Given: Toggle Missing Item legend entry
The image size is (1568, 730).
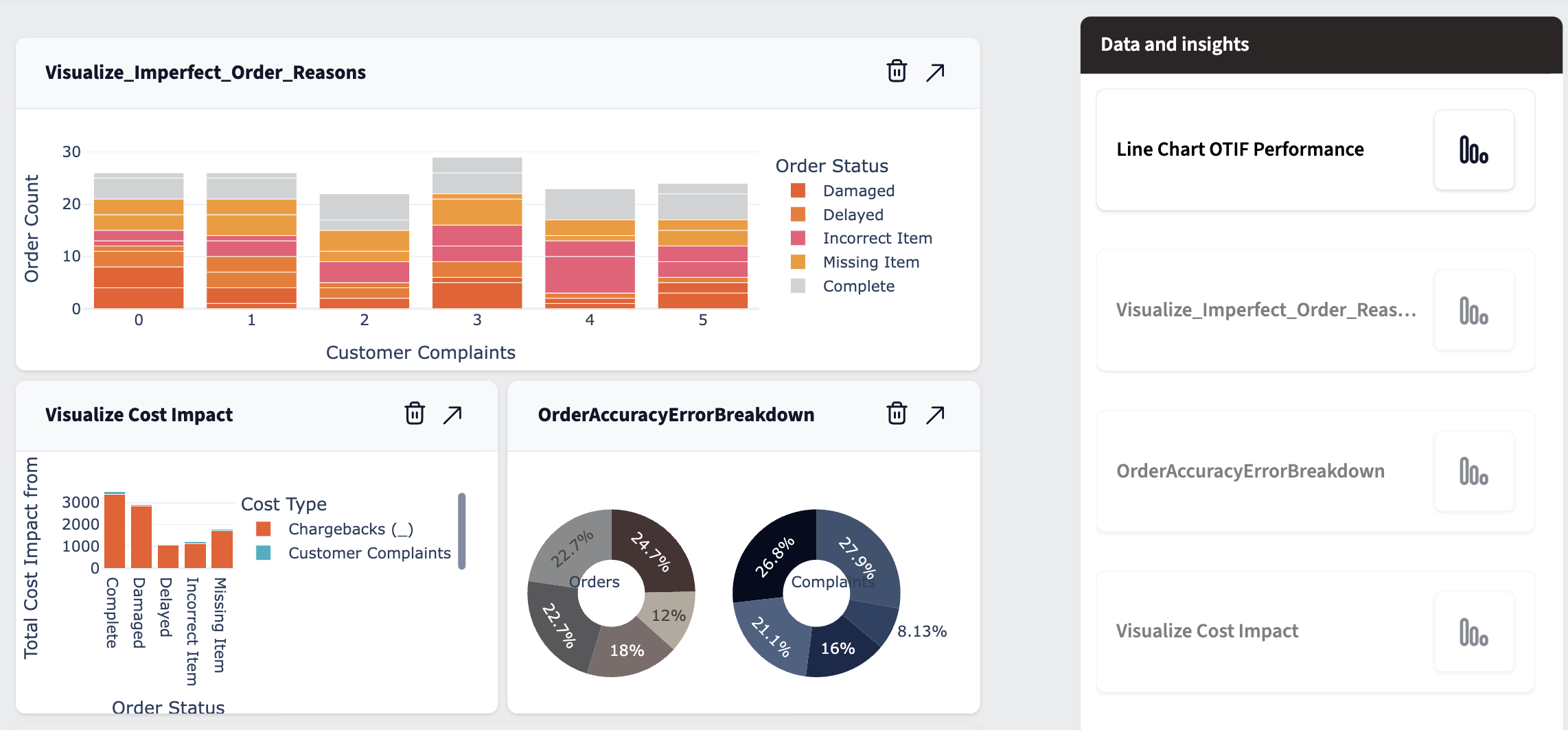Looking at the screenshot, I should [871, 262].
